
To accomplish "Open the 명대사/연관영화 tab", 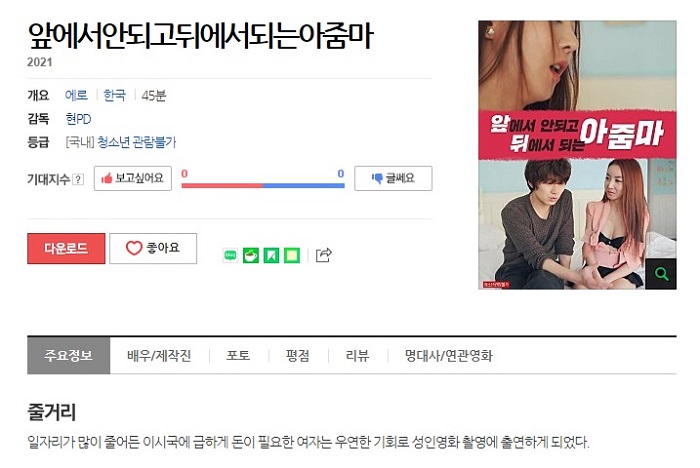I will (449, 356).
